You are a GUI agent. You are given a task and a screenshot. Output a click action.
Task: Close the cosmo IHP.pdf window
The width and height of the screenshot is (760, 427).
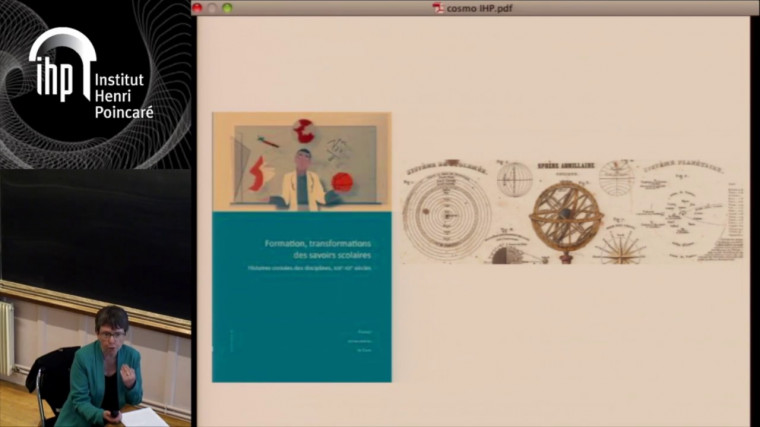[x=198, y=7]
